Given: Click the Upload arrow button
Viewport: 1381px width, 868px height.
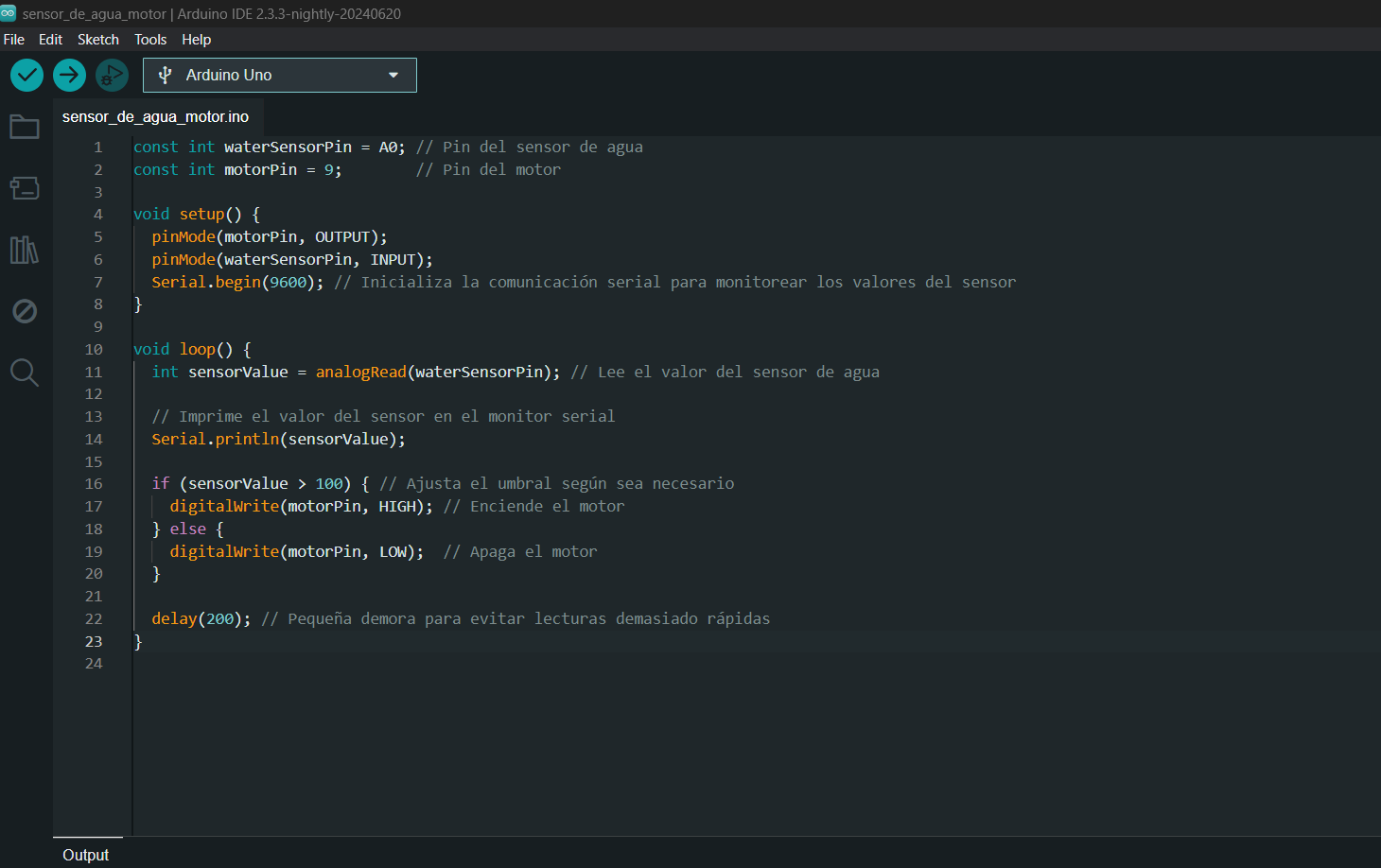Looking at the screenshot, I should (x=69, y=76).
